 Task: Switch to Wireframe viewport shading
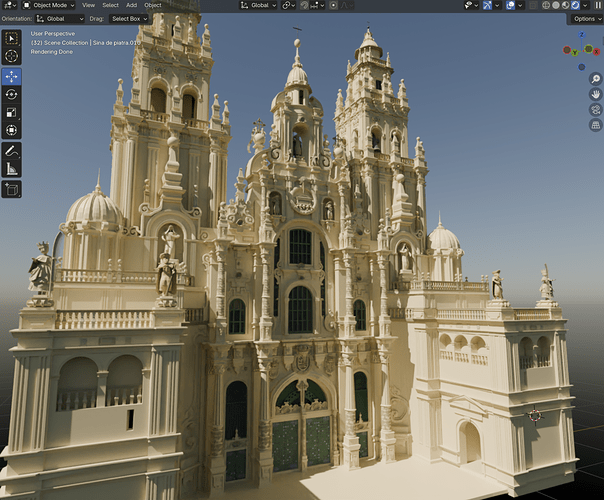pyautogui.click(x=546, y=5)
